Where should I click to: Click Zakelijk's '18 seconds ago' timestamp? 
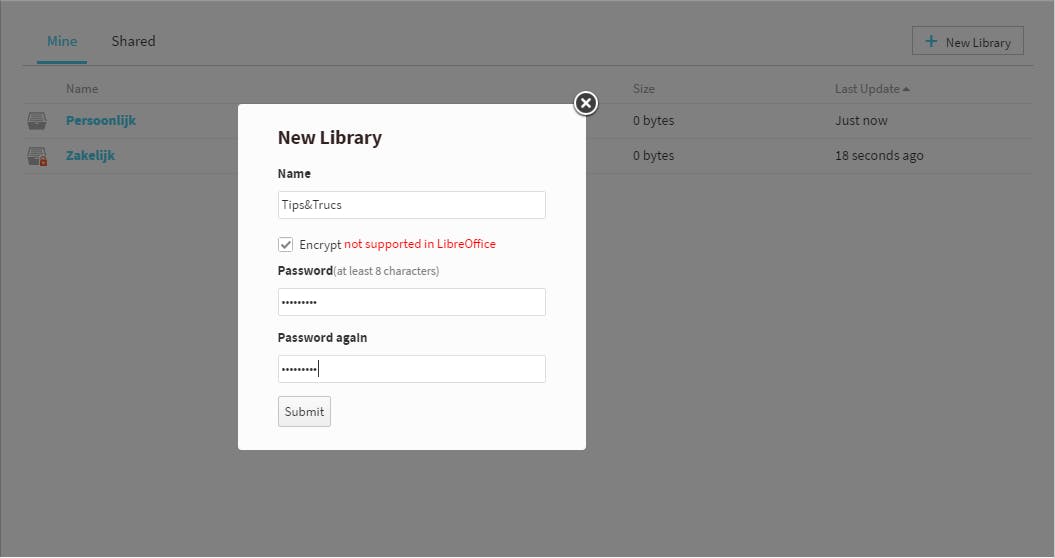[x=879, y=156]
